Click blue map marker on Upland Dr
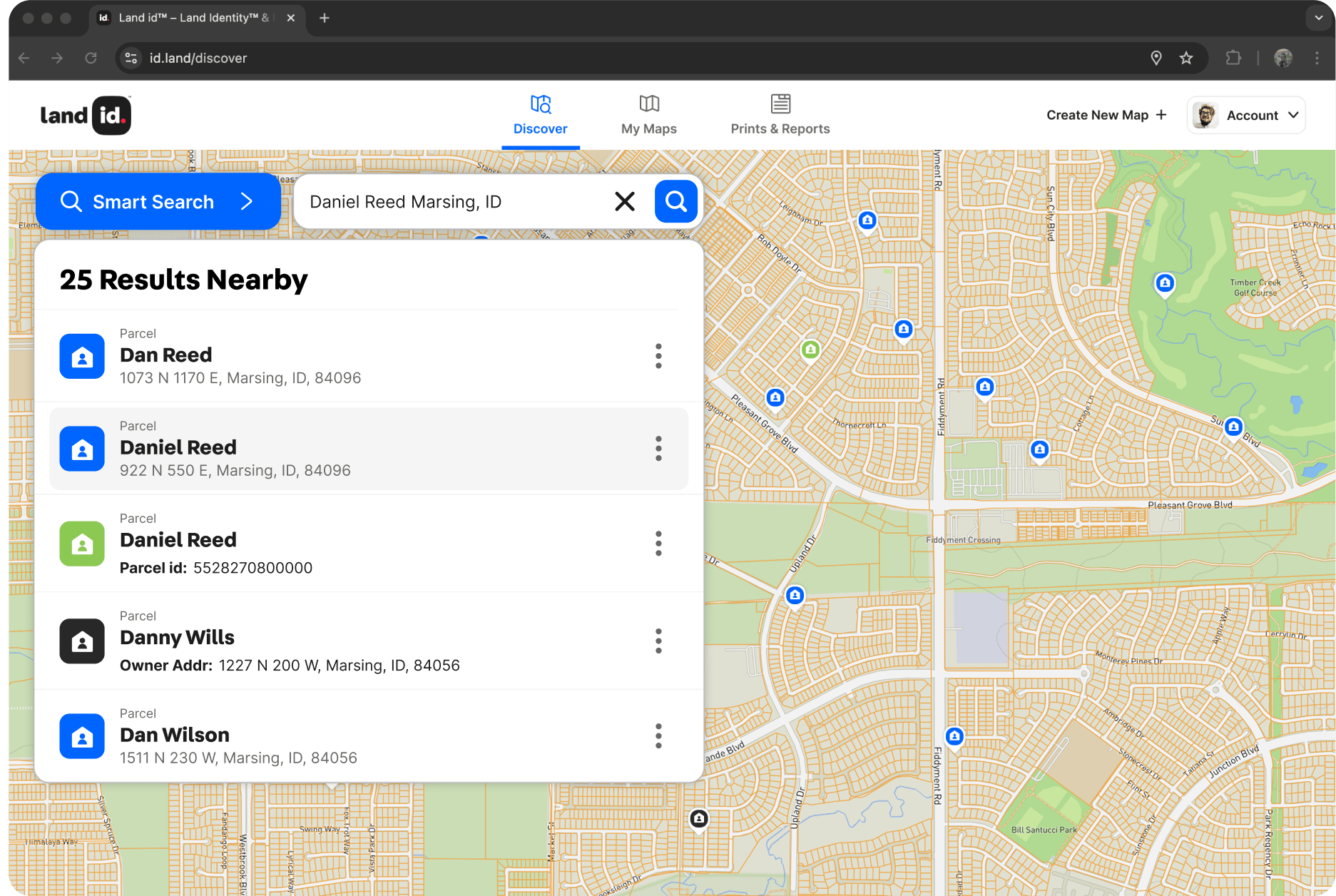This screenshot has height=896, width=1336. (x=795, y=596)
